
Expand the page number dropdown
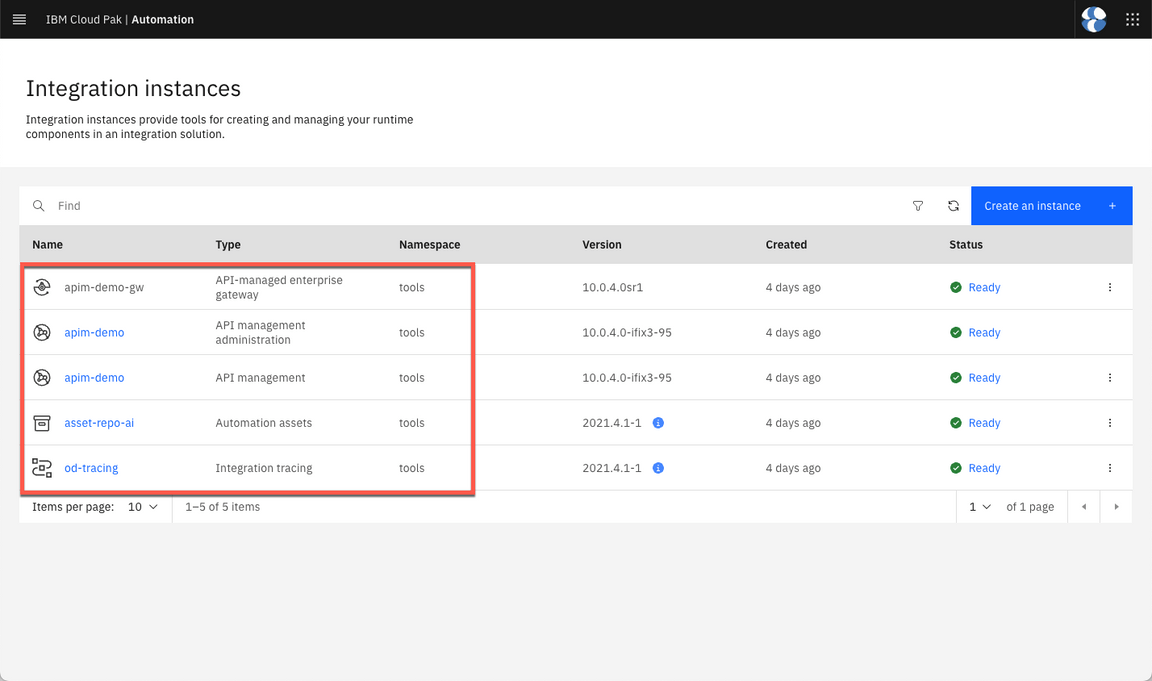[x=980, y=507]
